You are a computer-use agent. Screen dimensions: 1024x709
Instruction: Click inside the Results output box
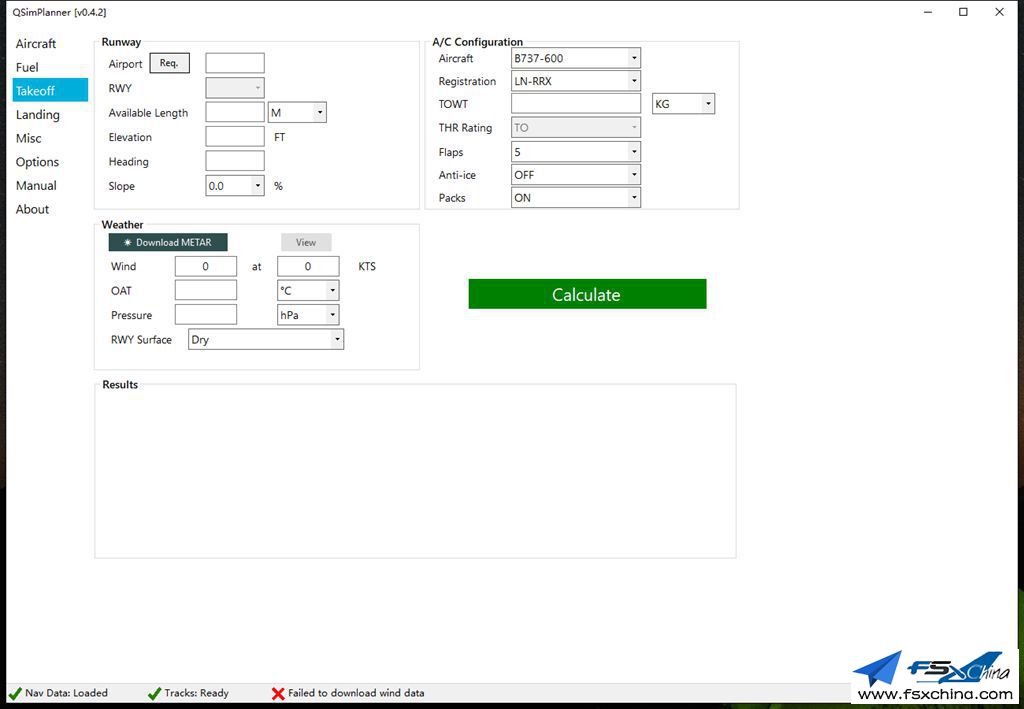coord(415,471)
